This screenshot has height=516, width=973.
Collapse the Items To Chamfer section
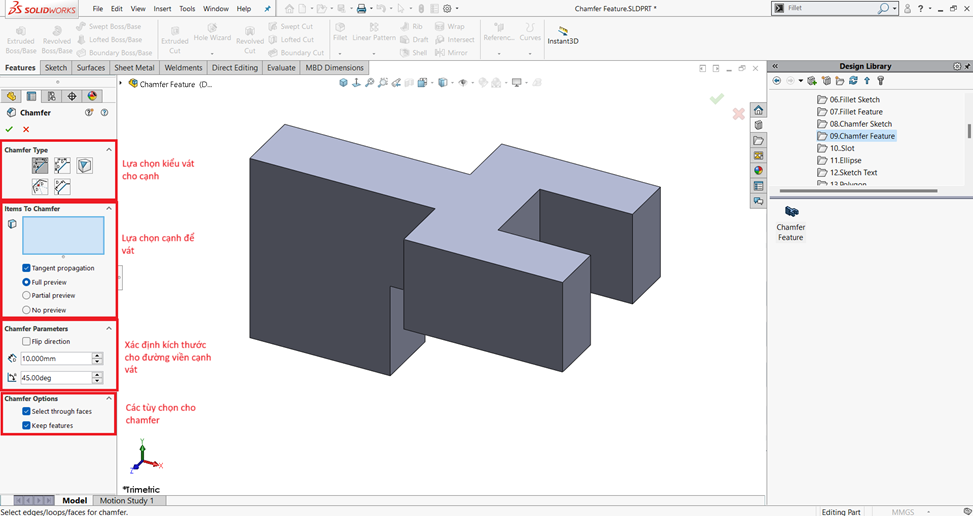pos(109,209)
